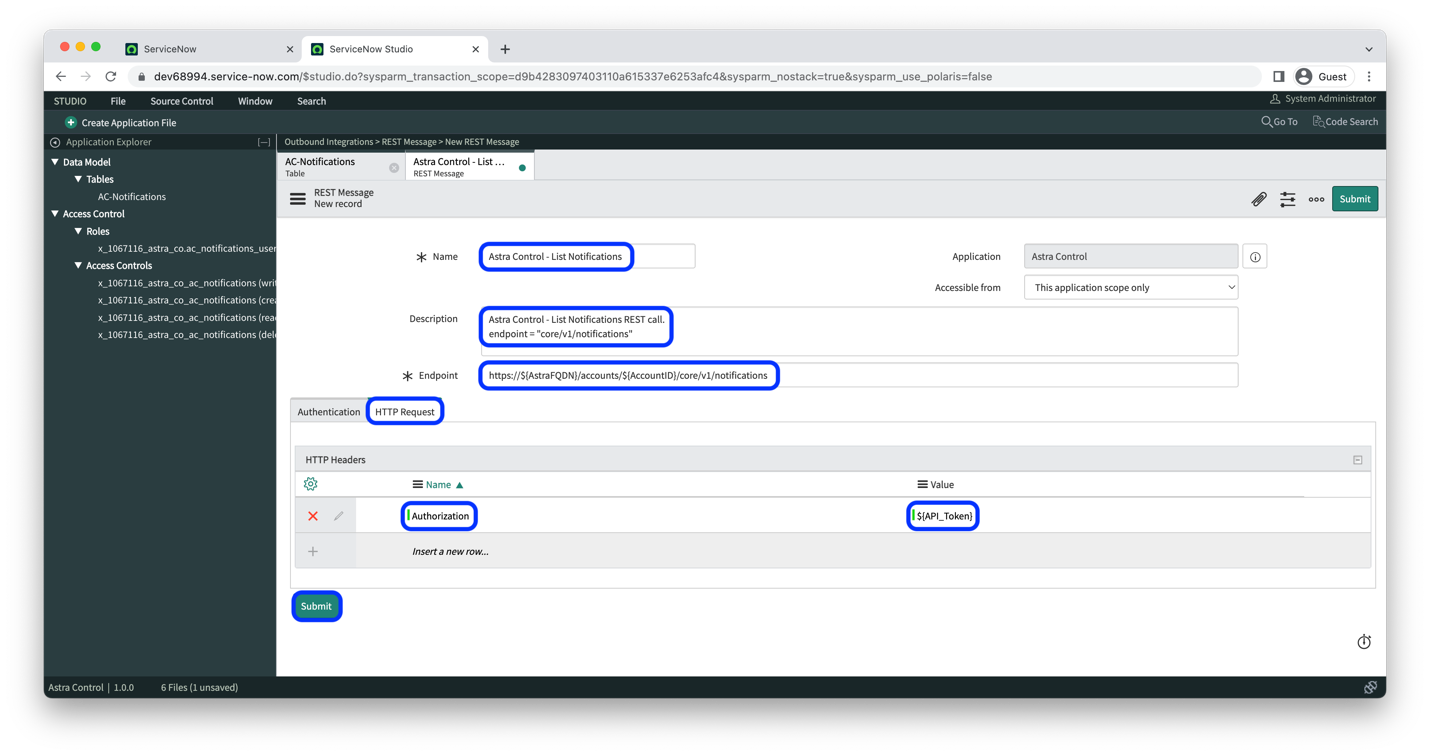
Task: Click the top-right Submit button
Action: 1355,199
